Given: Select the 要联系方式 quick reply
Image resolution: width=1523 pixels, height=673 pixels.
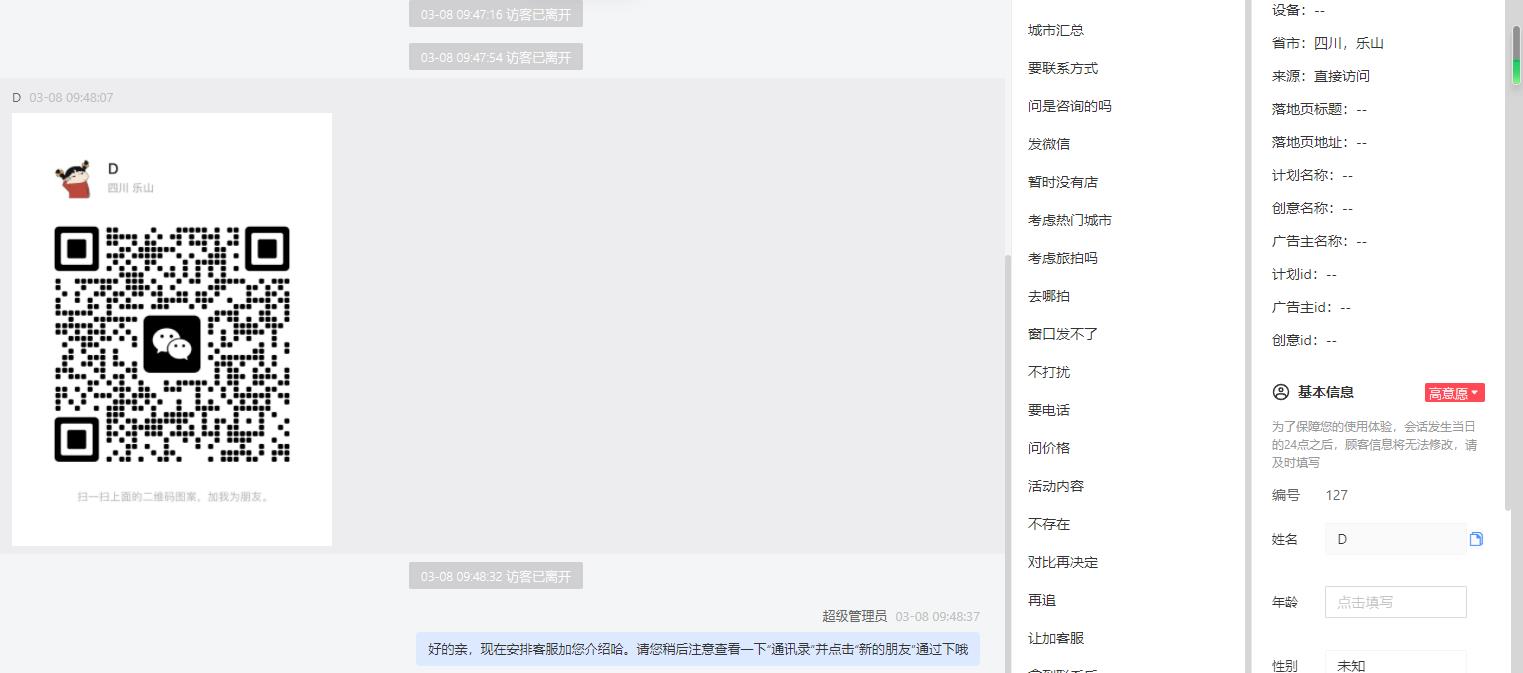Looking at the screenshot, I should [1063, 68].
